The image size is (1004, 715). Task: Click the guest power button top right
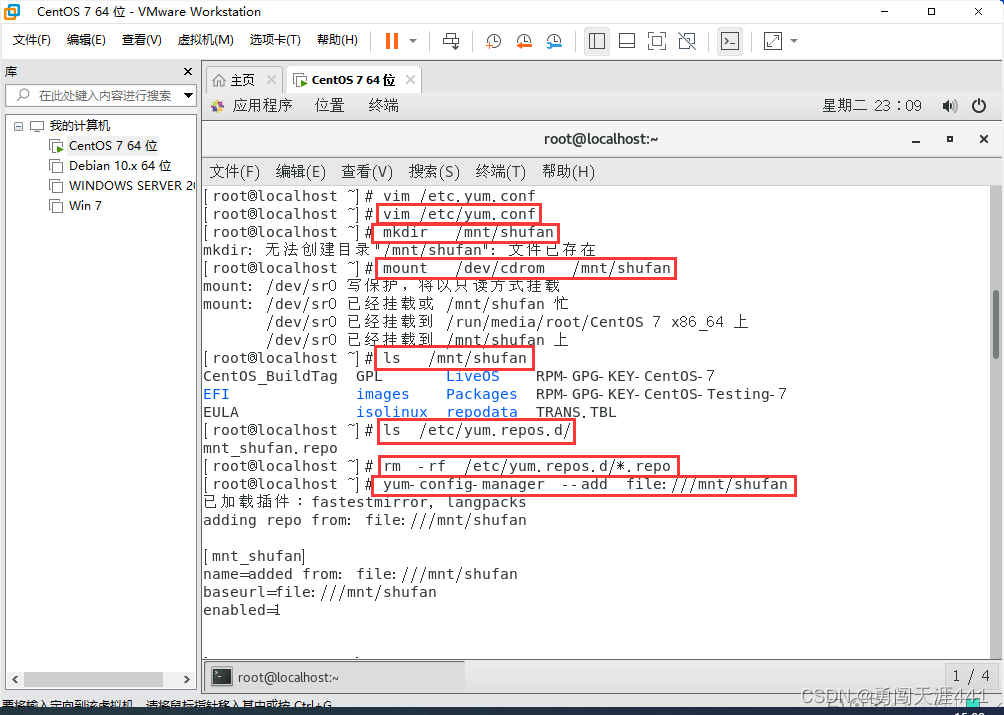pyautogui.click(x=978, y=105)
